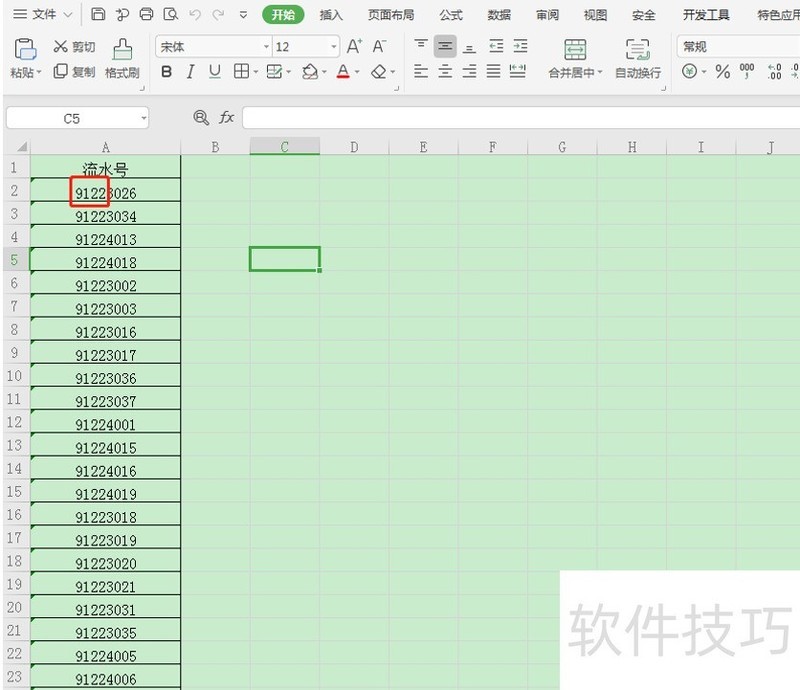Toggle italic formatting
Viewport: 800px width, 690px height.
point(190,72)
